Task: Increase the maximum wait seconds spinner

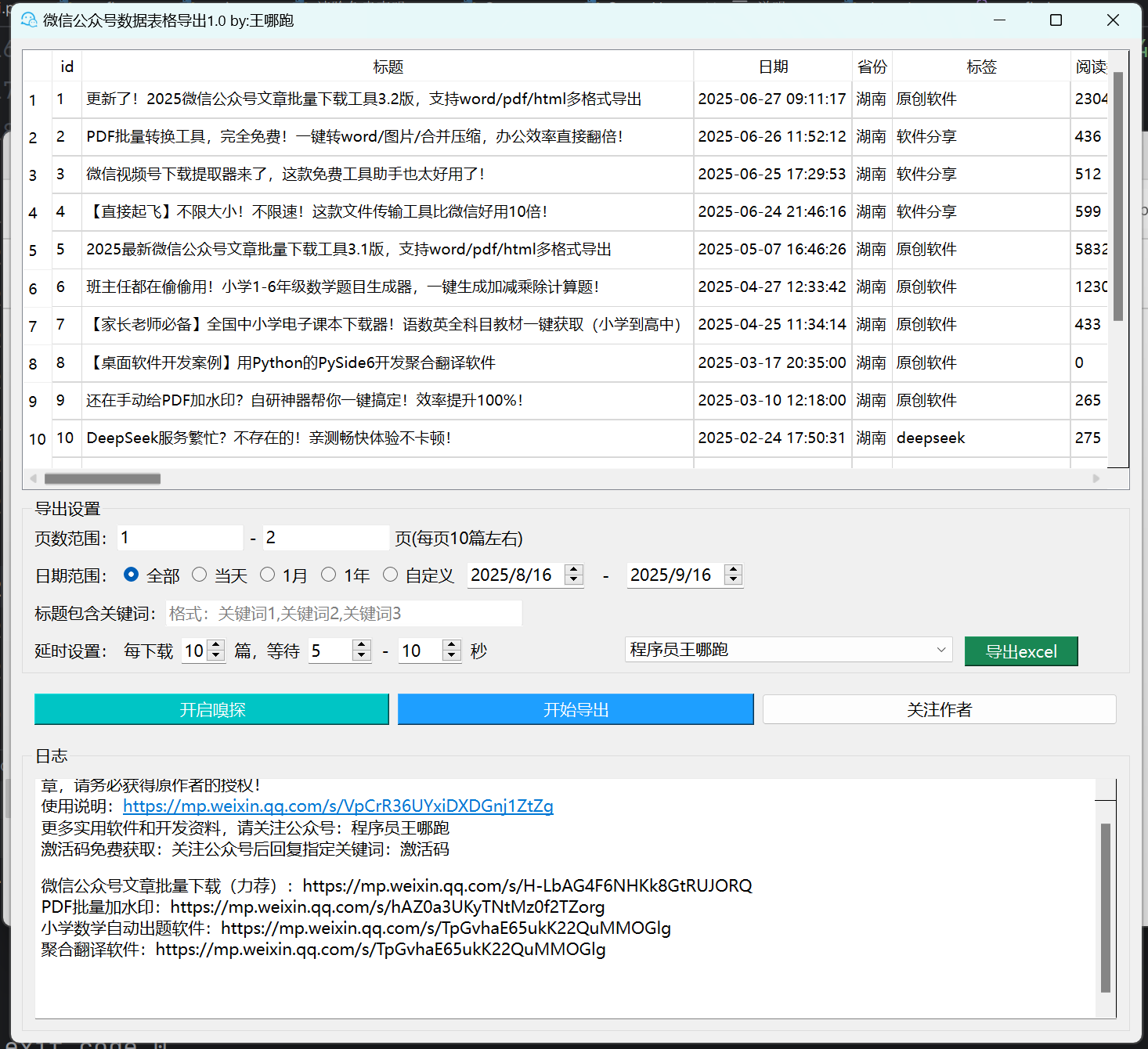Action: [451, 646]
